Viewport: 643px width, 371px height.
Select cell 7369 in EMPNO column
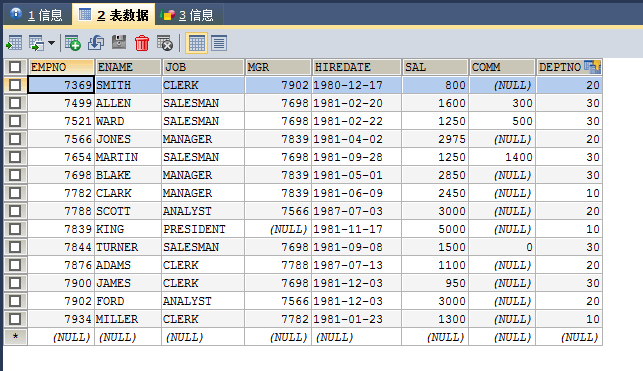pos(61,85)
